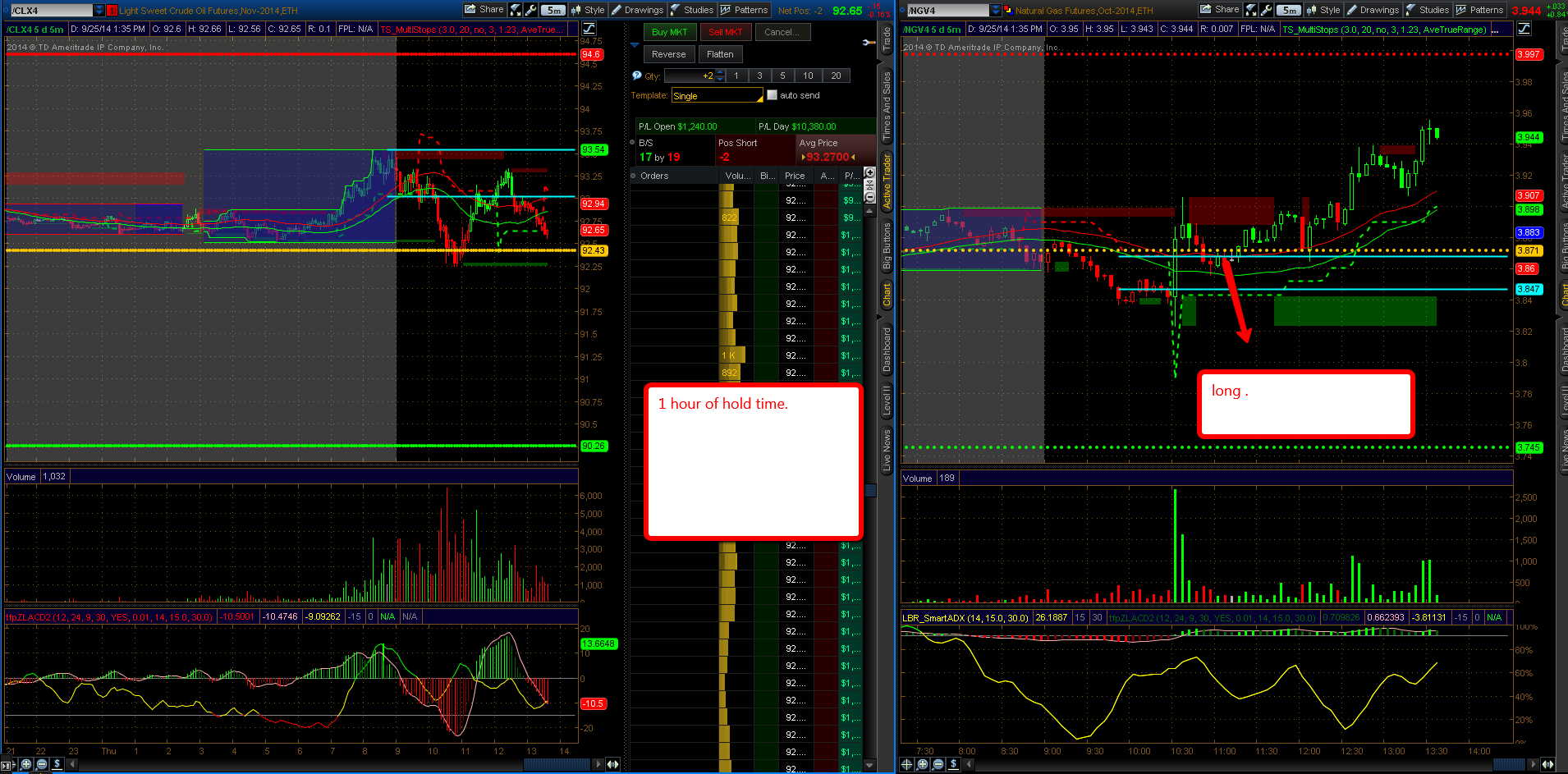This screenshot has height=774, width=1568.
Task: Click zoom in magnifier under NGV4 chart
Action: 923,764
